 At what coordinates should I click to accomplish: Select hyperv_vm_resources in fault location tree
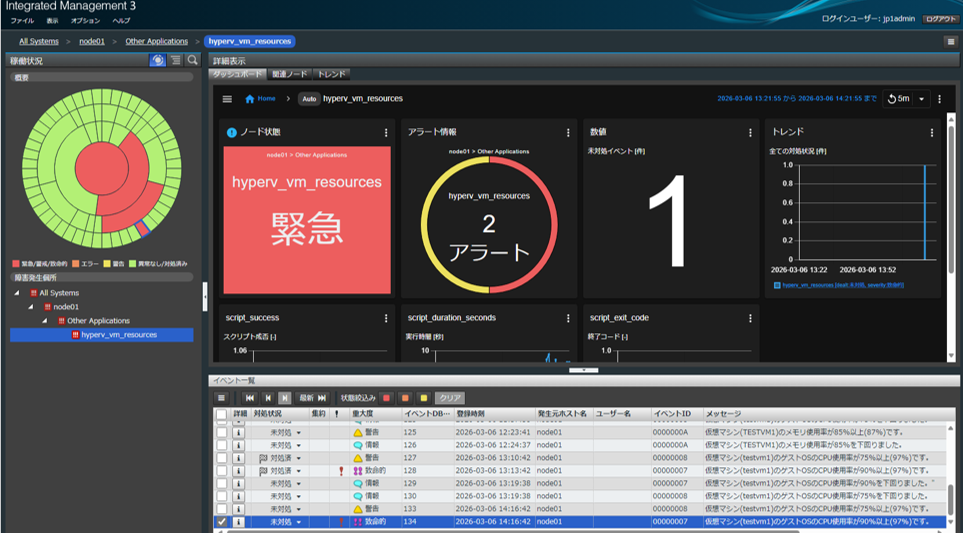[x=102, y=335]
